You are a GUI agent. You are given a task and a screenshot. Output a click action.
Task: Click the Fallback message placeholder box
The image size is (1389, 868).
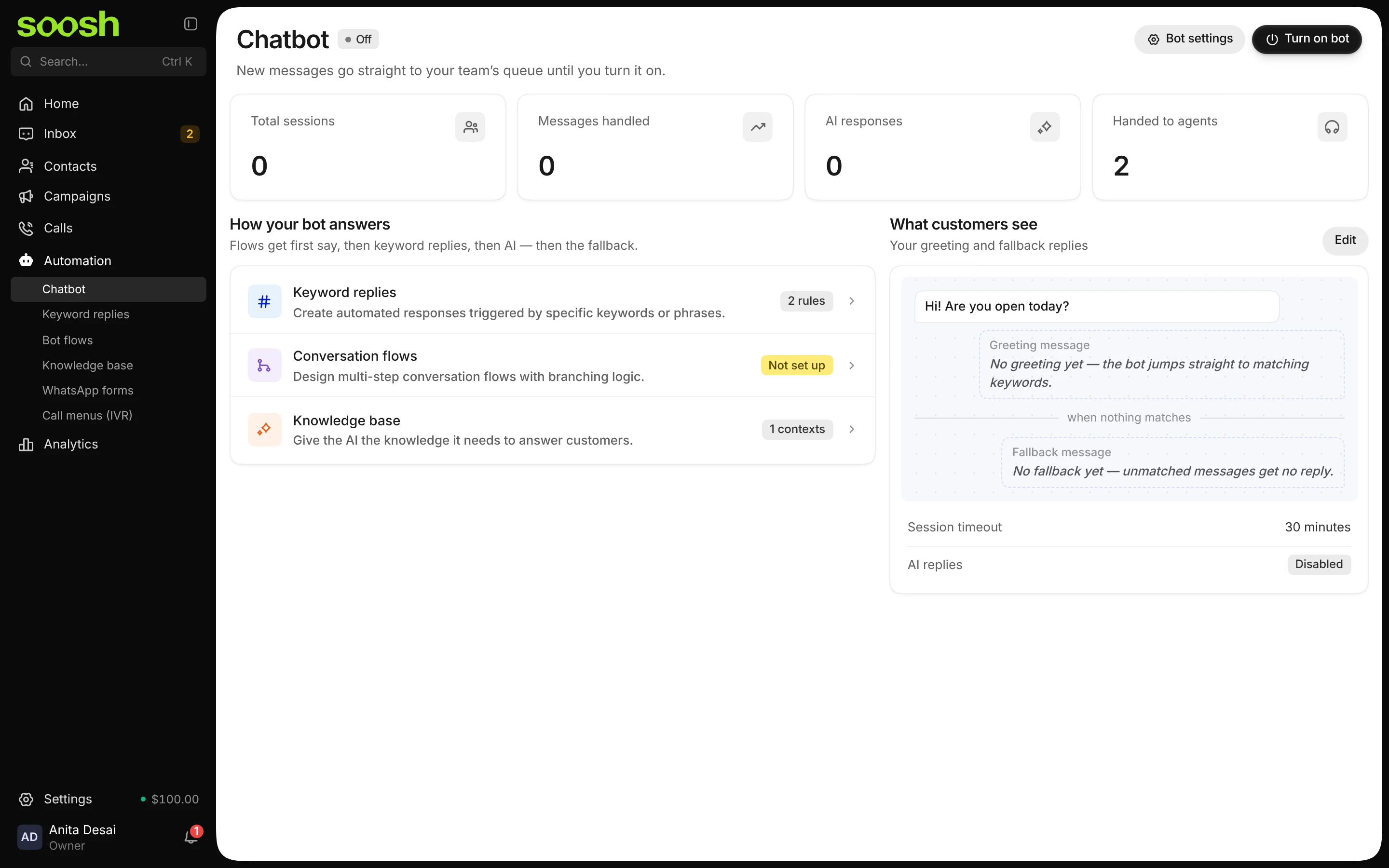click(1172, 463)
